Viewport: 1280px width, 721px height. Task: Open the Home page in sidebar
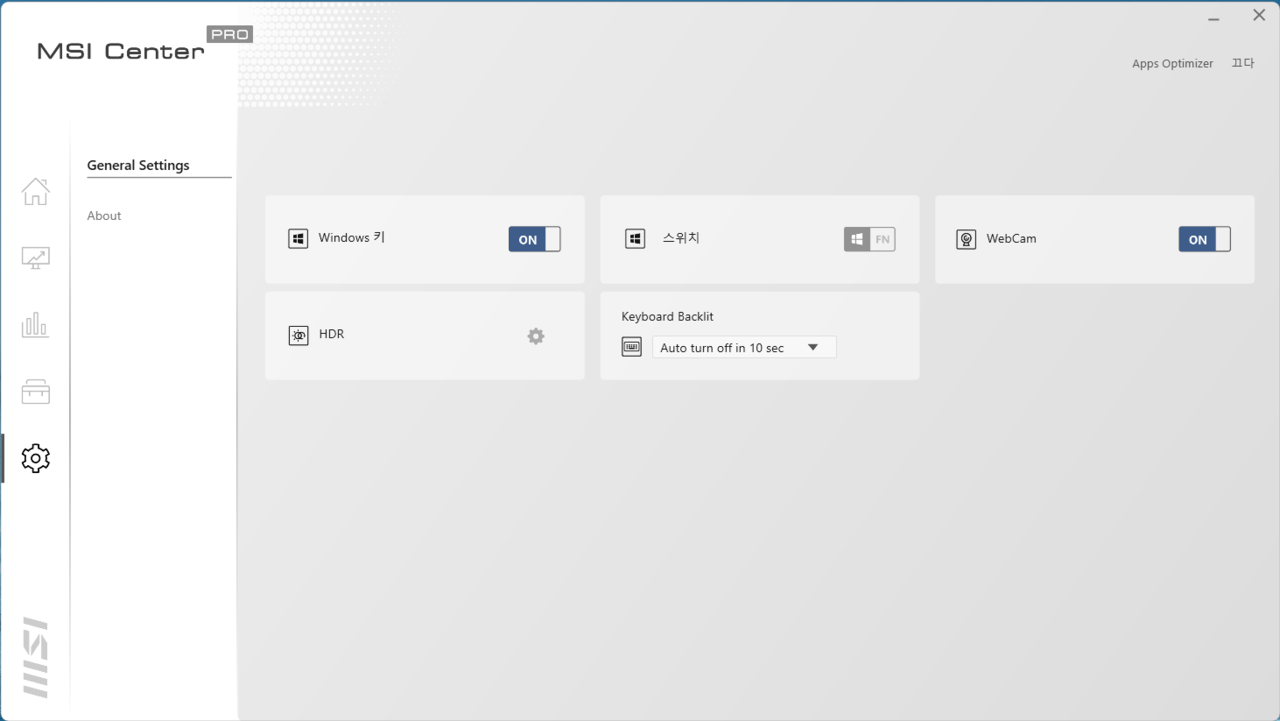35,191
